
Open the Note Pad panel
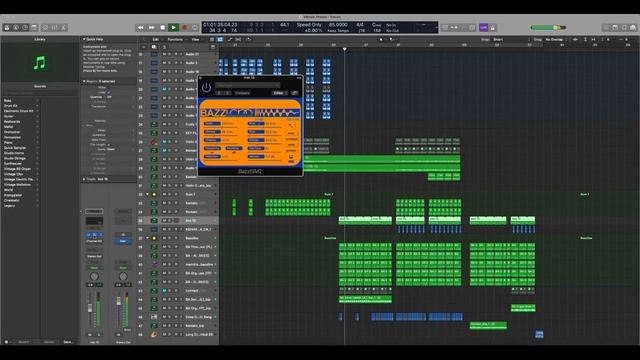point(615,27)
